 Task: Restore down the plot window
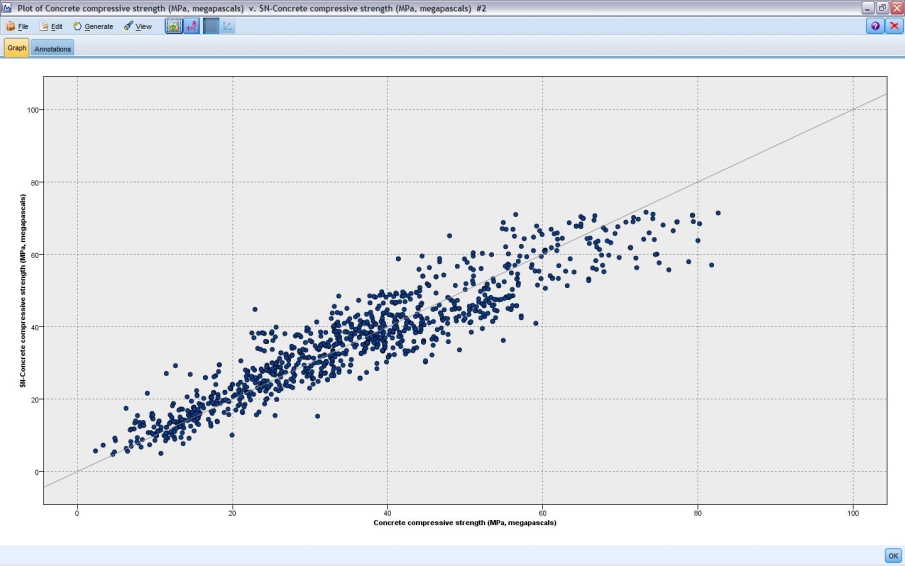tap(882, 8)
